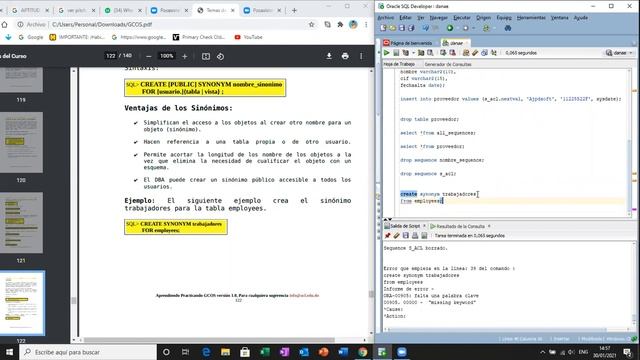This screenshot has width=640, height=360.
Task: Click the Commit icon in SQL worksheet toolbar
Action: coord(443,53)
